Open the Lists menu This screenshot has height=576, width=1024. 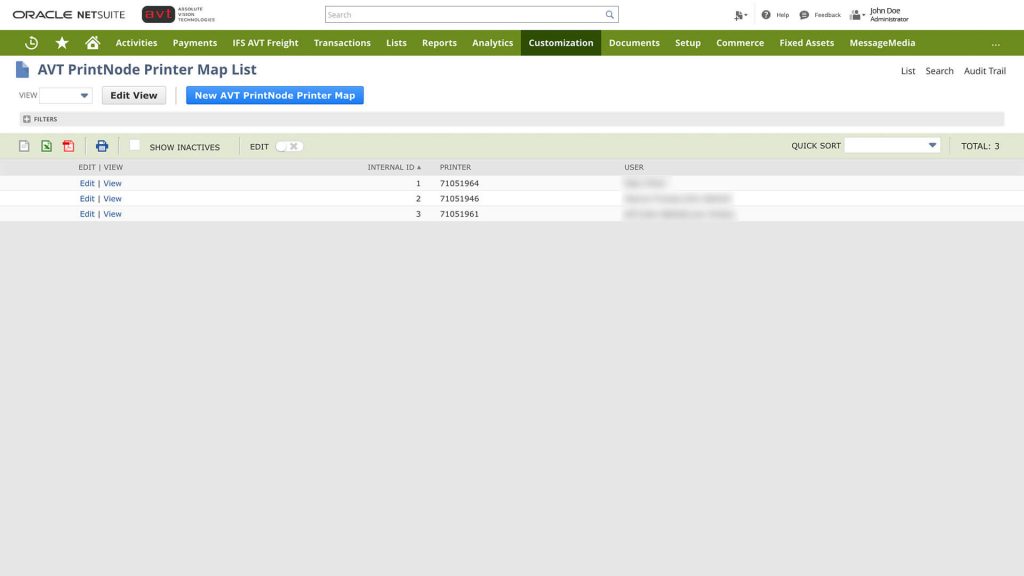pos(396,42)
